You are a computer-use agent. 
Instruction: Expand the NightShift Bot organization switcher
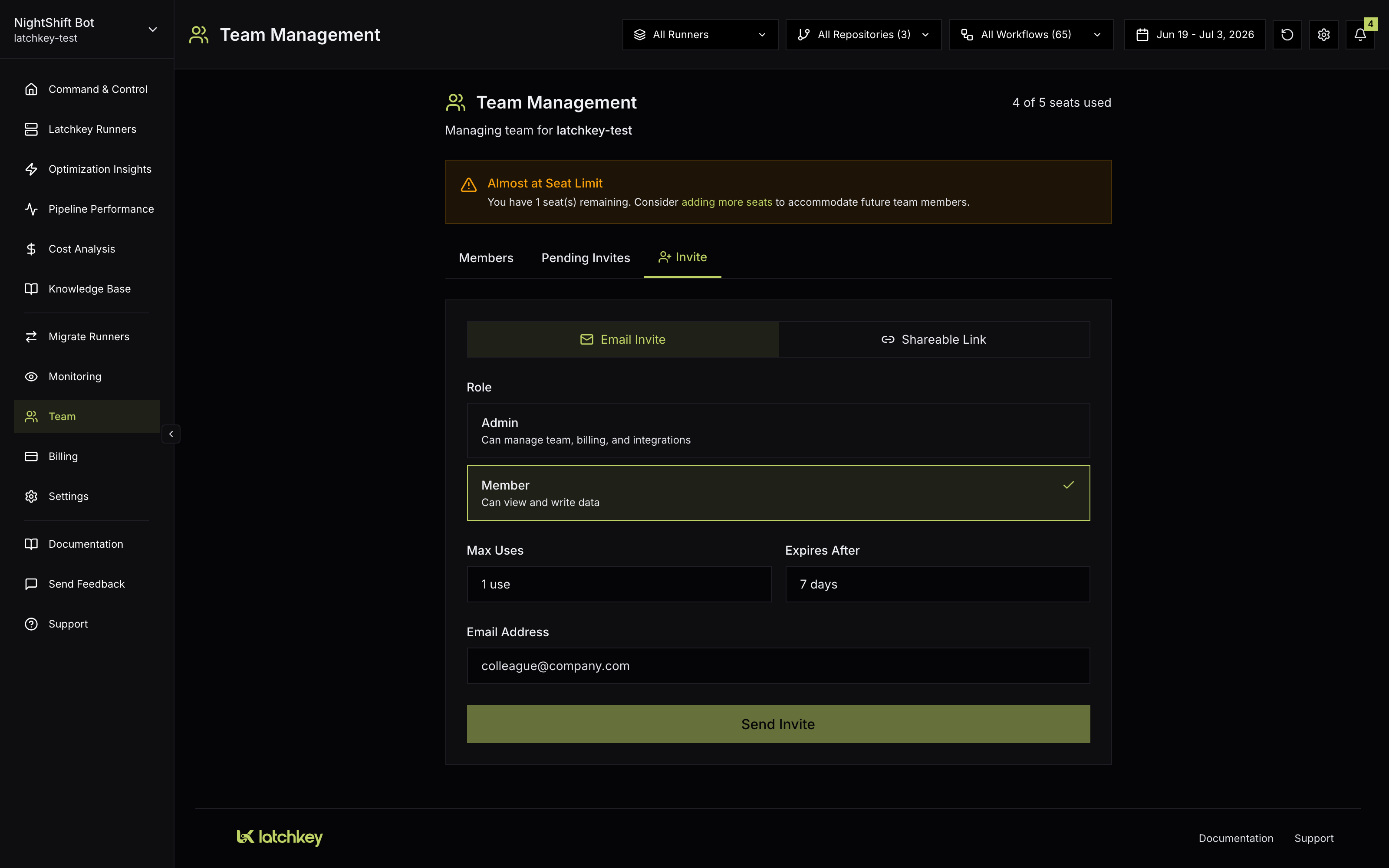click(87, 29)
